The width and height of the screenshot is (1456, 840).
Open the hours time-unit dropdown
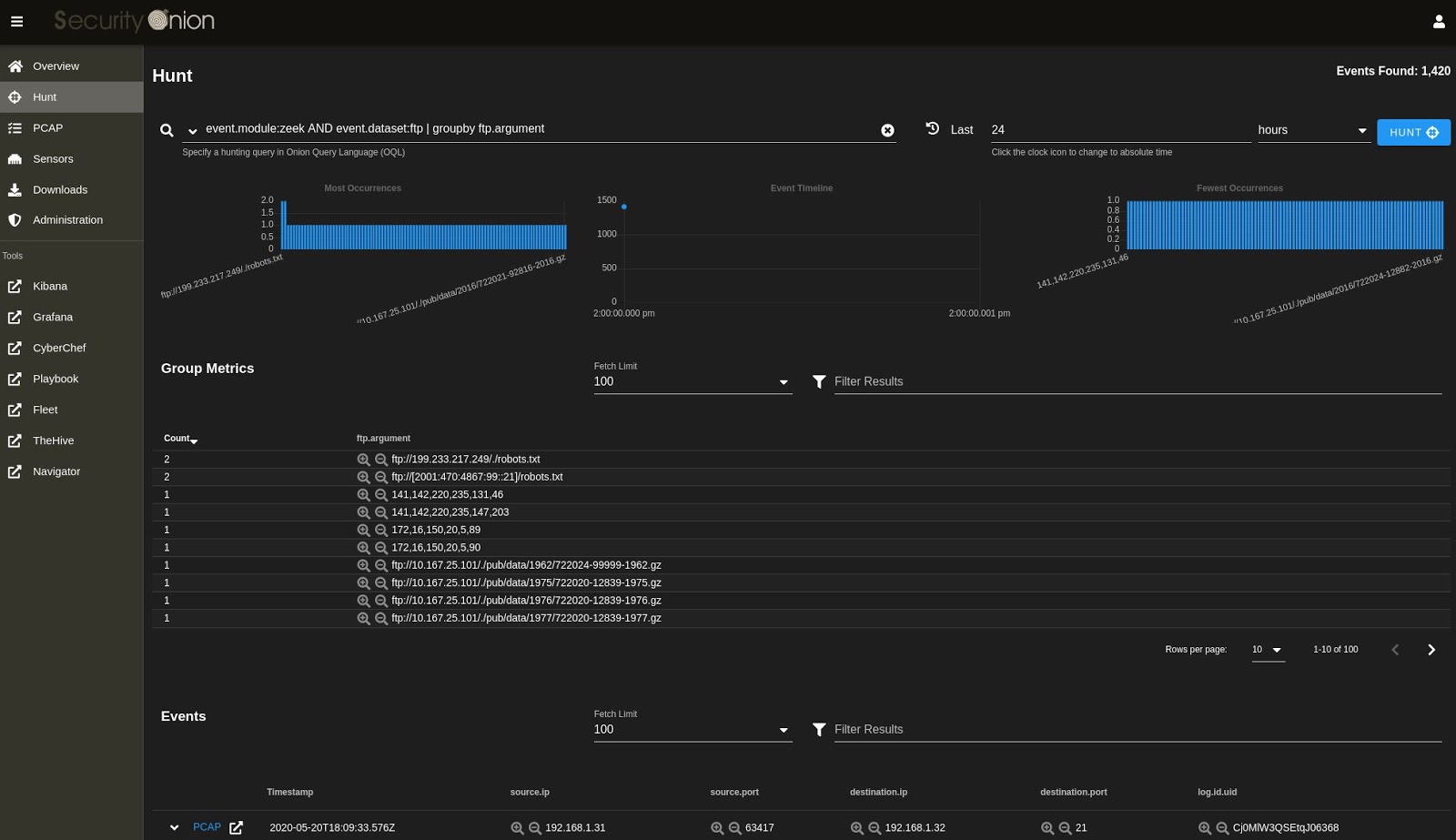(1361, 130)
